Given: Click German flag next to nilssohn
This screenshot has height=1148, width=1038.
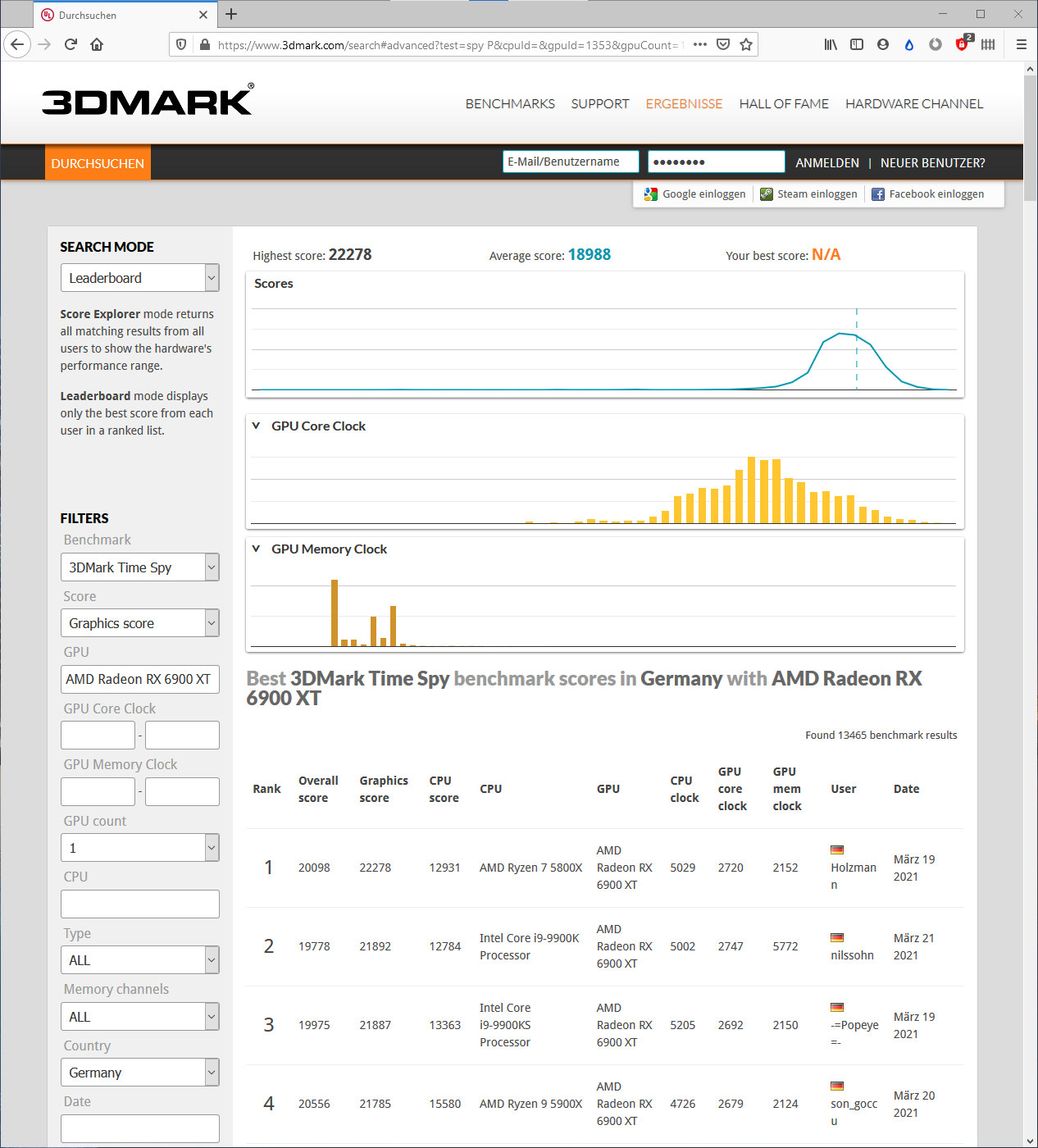Looking at the screenshot, I should [837, 937].
